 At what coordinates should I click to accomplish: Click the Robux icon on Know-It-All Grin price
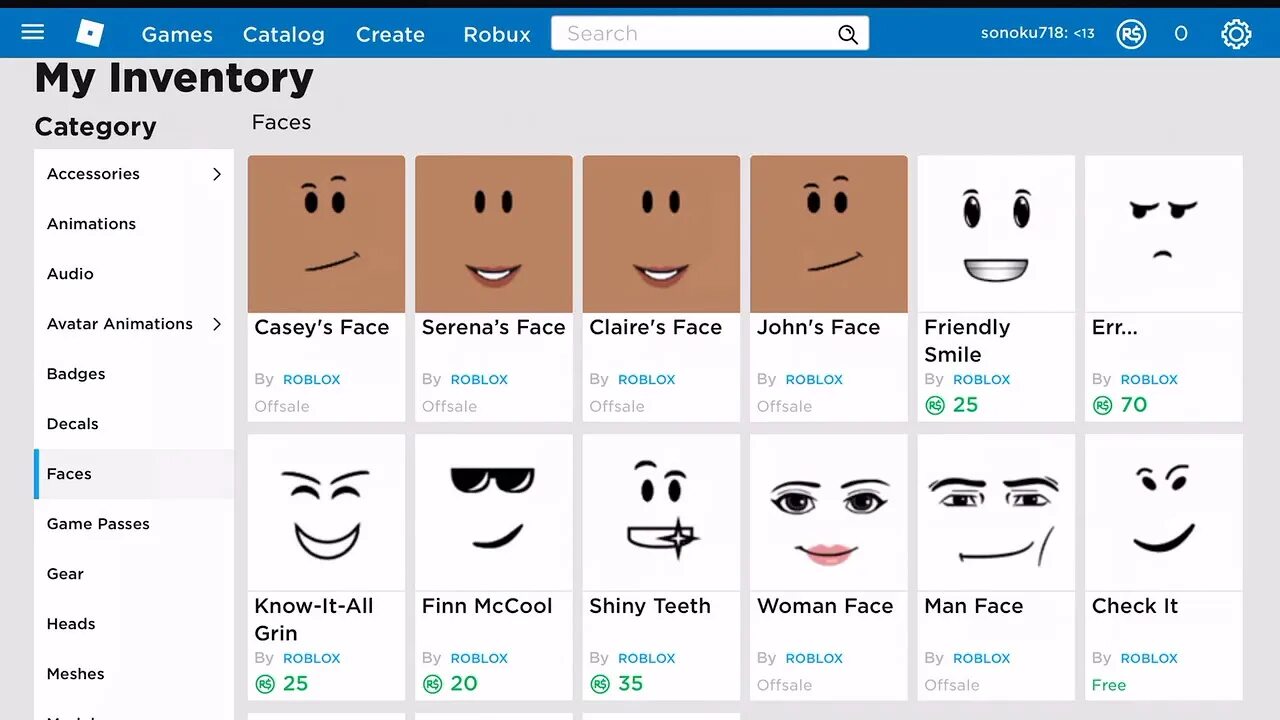264,684
